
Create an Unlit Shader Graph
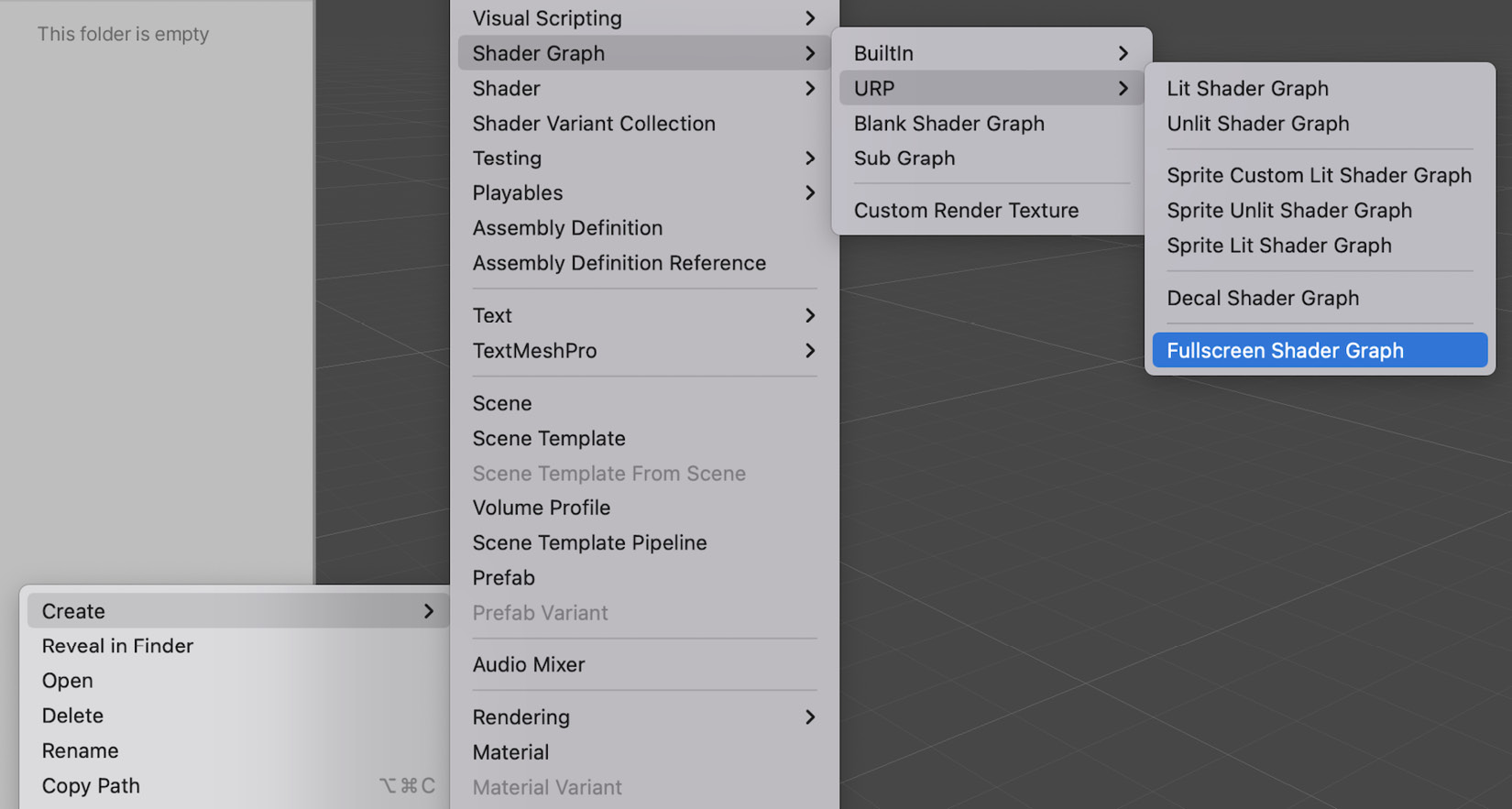[x=1320, y=123]
